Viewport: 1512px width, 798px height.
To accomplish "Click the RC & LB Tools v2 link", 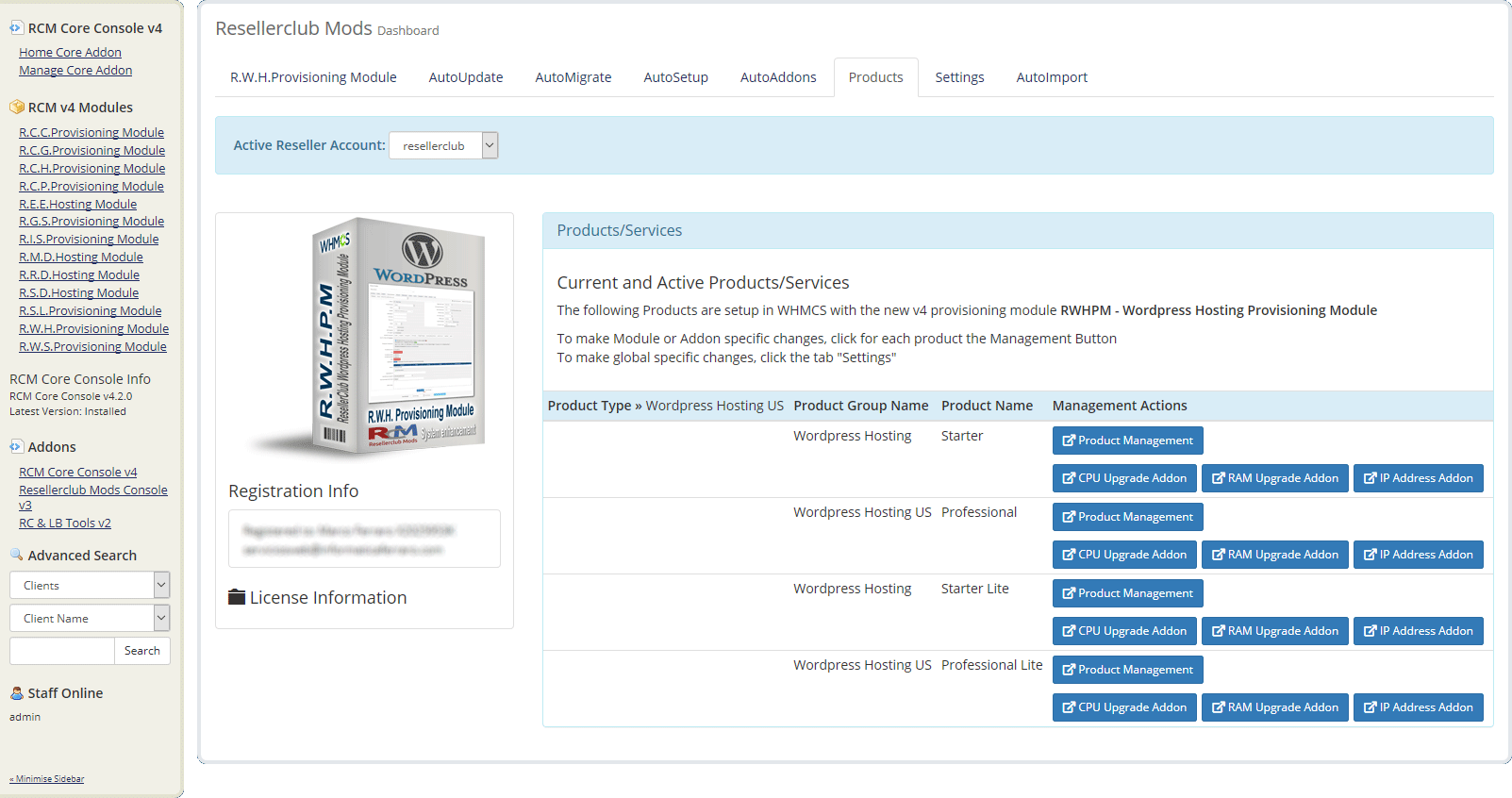I will (x=65, y=524).
